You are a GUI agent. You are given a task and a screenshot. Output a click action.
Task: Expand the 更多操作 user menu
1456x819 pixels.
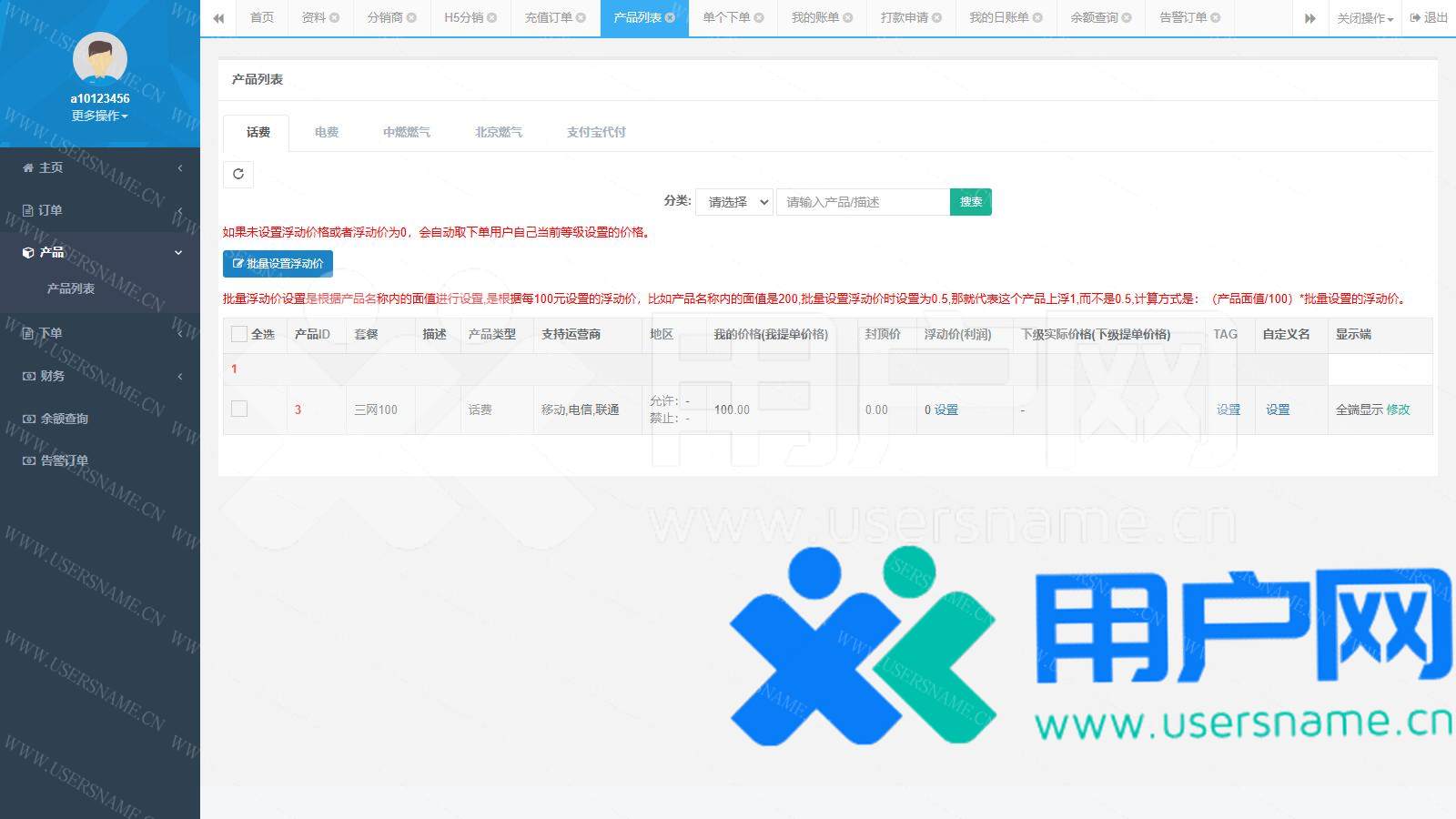pyautogui.click(x=100, y=116)
